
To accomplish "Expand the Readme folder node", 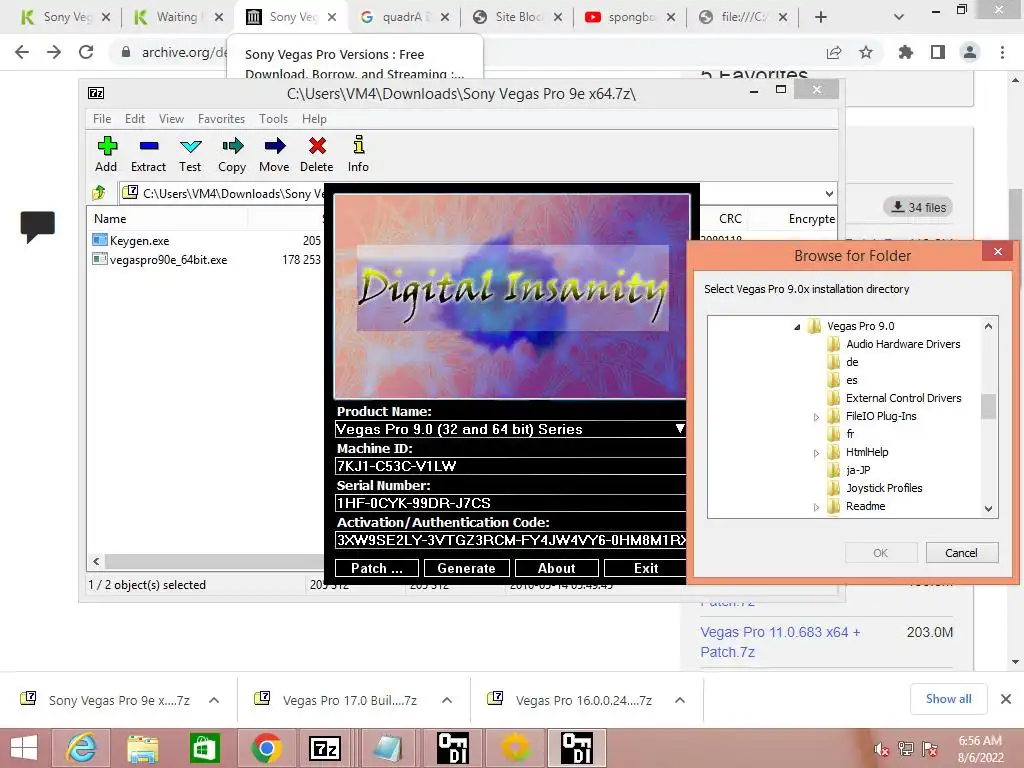I will [x=816, y=507].
